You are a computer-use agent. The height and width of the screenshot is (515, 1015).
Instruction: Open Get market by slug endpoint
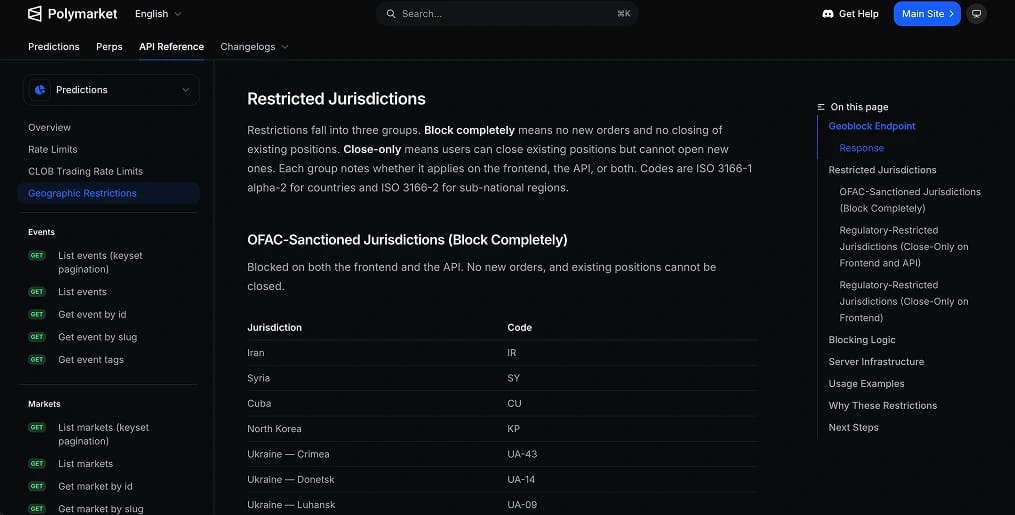(101, 509)
